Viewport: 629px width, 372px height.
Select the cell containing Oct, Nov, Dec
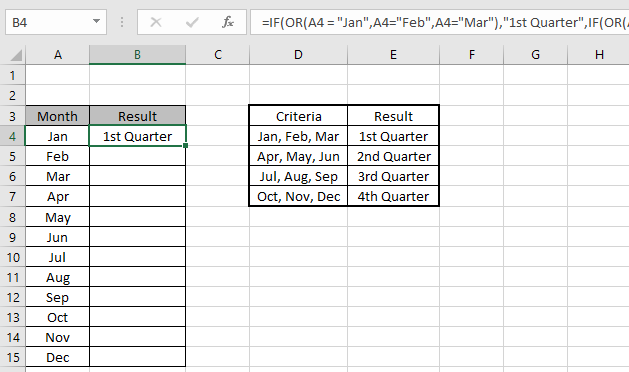(x=298, y=196)
